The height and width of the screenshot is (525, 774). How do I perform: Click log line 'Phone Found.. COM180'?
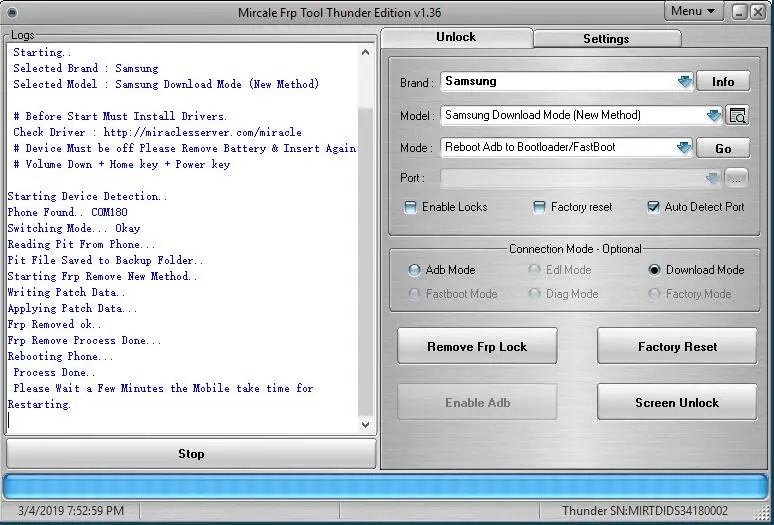[x=68, y=213]
